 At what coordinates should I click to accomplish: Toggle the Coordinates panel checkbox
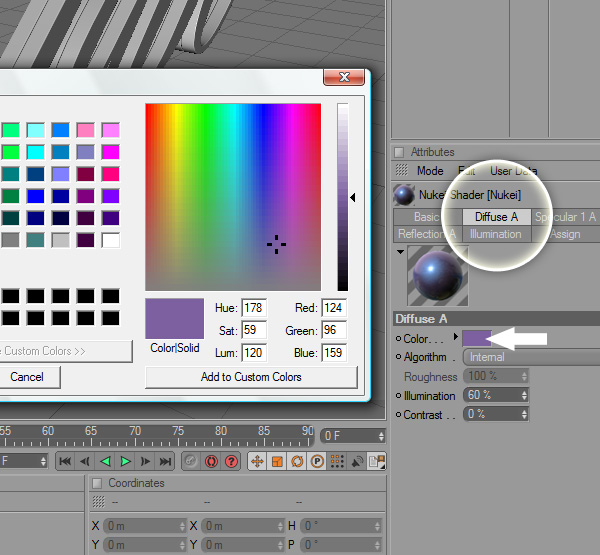96,483
